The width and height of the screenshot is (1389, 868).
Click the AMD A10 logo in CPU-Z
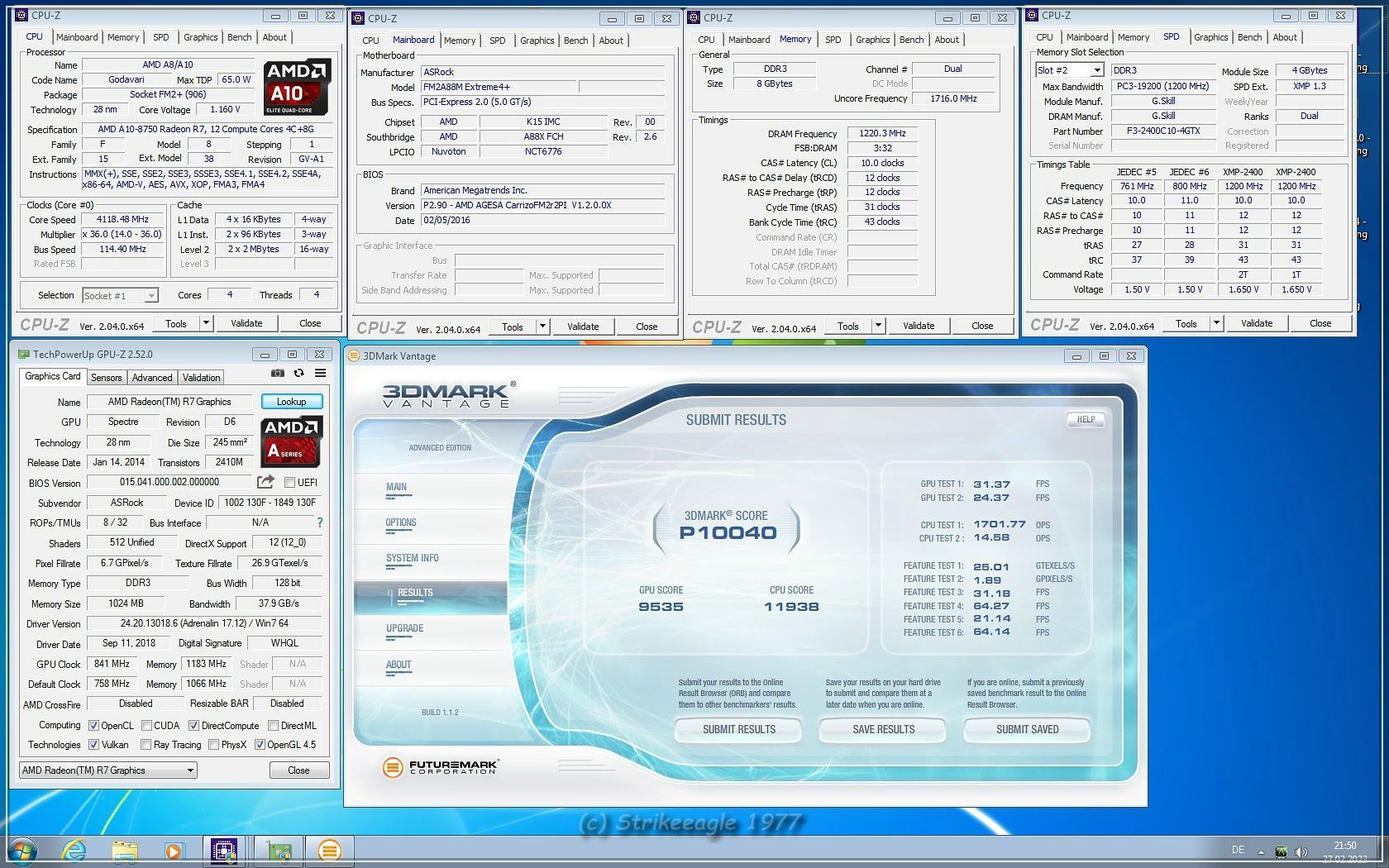pos(298,87)
